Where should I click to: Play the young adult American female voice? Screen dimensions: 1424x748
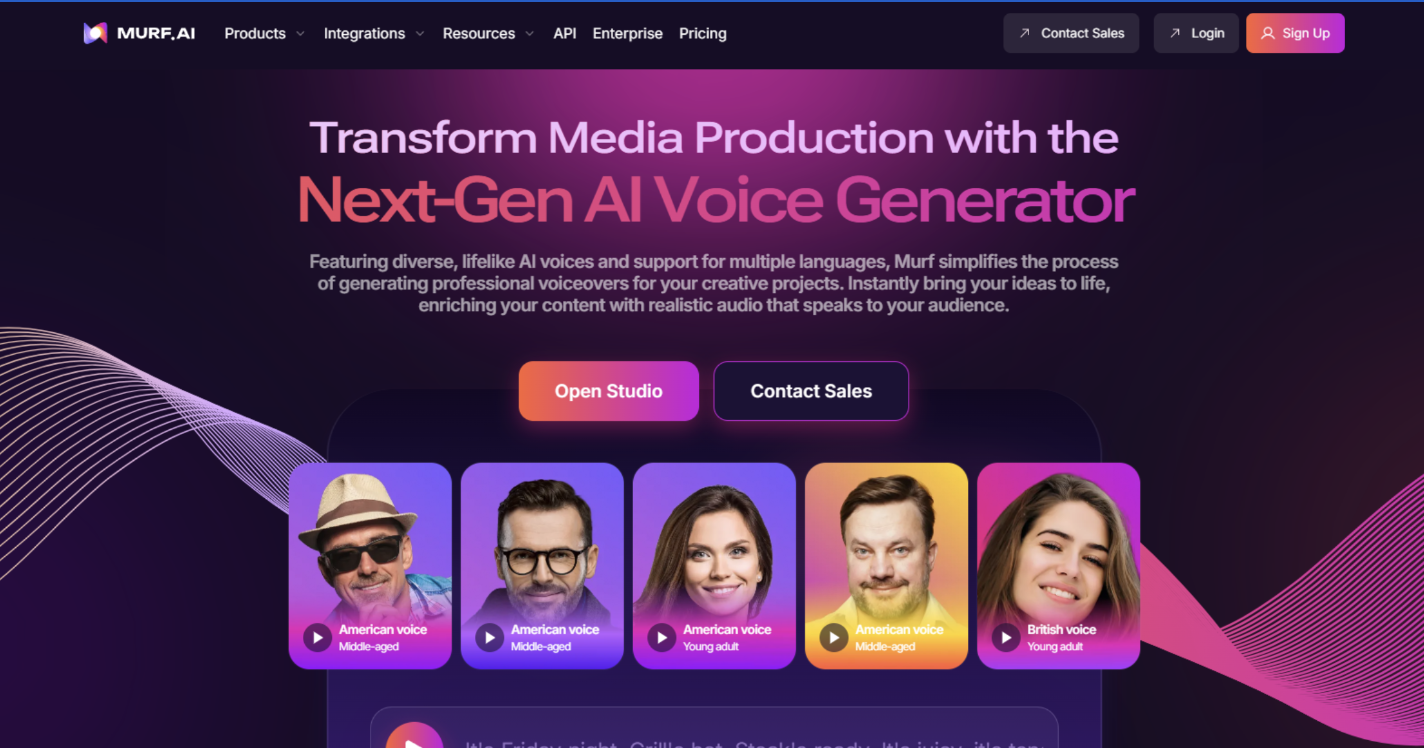click(x=661, y=637)
